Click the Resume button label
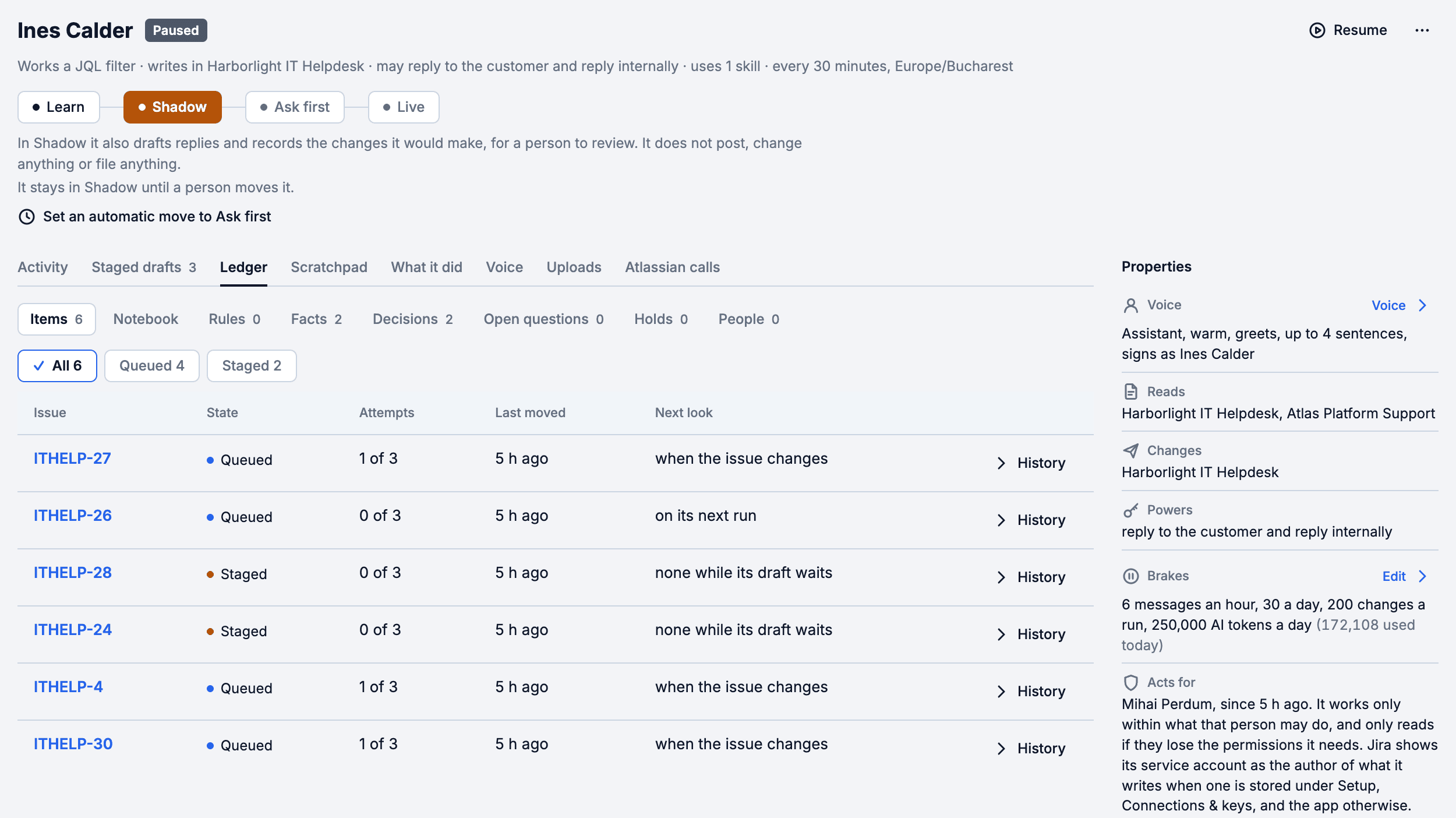The height and width of the screenshot is (818, 1456). 1360,30
